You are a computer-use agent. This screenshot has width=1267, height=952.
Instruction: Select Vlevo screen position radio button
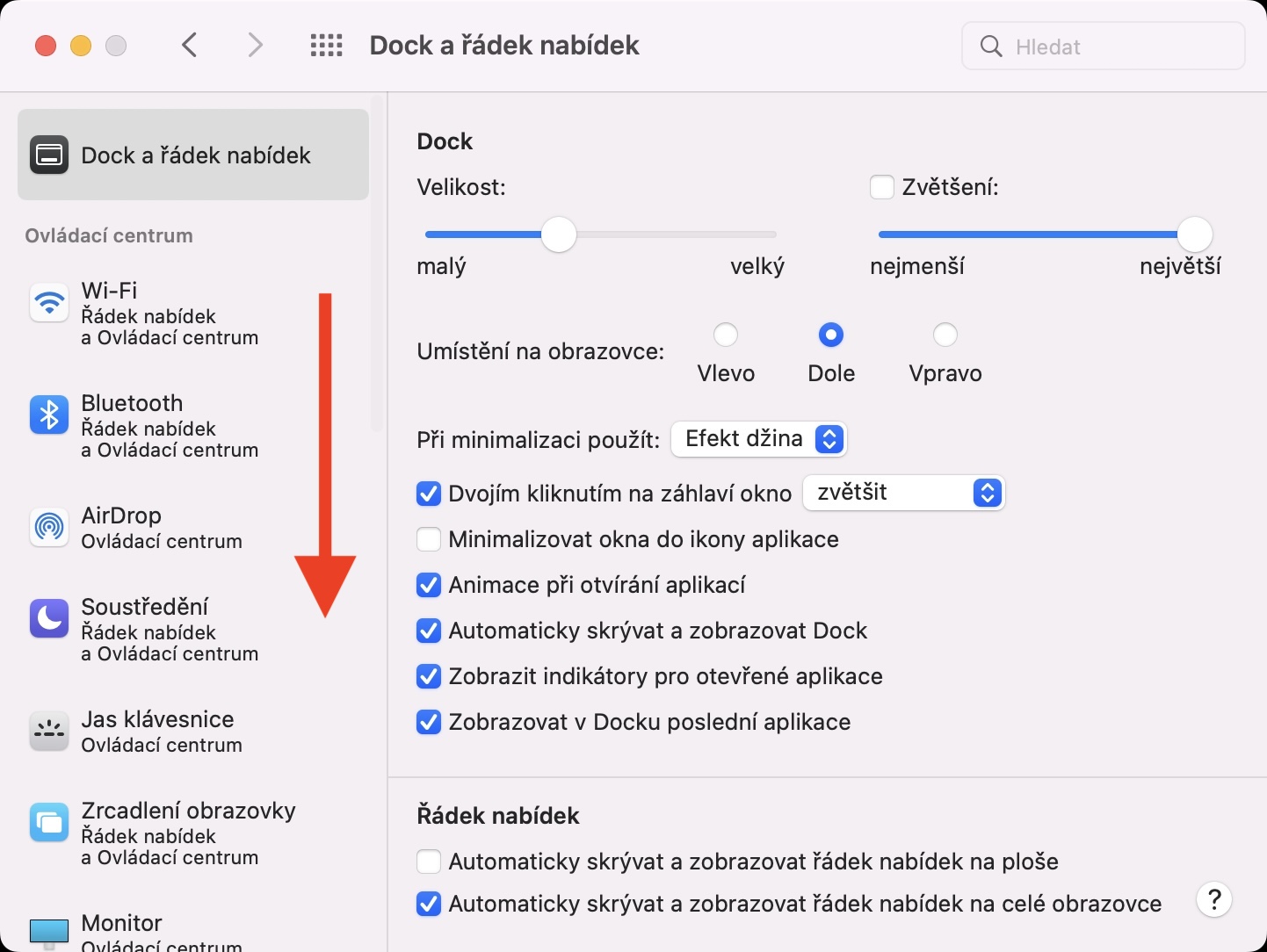(x=726, y=335)
